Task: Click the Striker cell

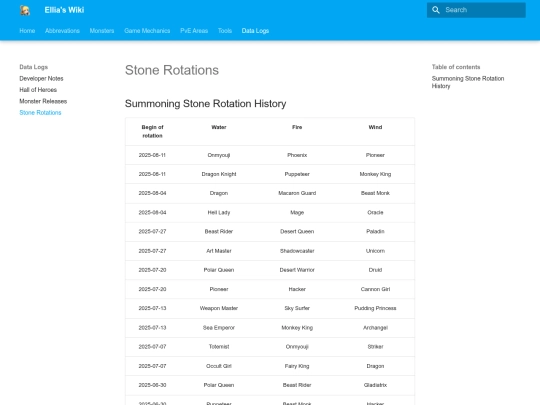Action: pos(375,346)
